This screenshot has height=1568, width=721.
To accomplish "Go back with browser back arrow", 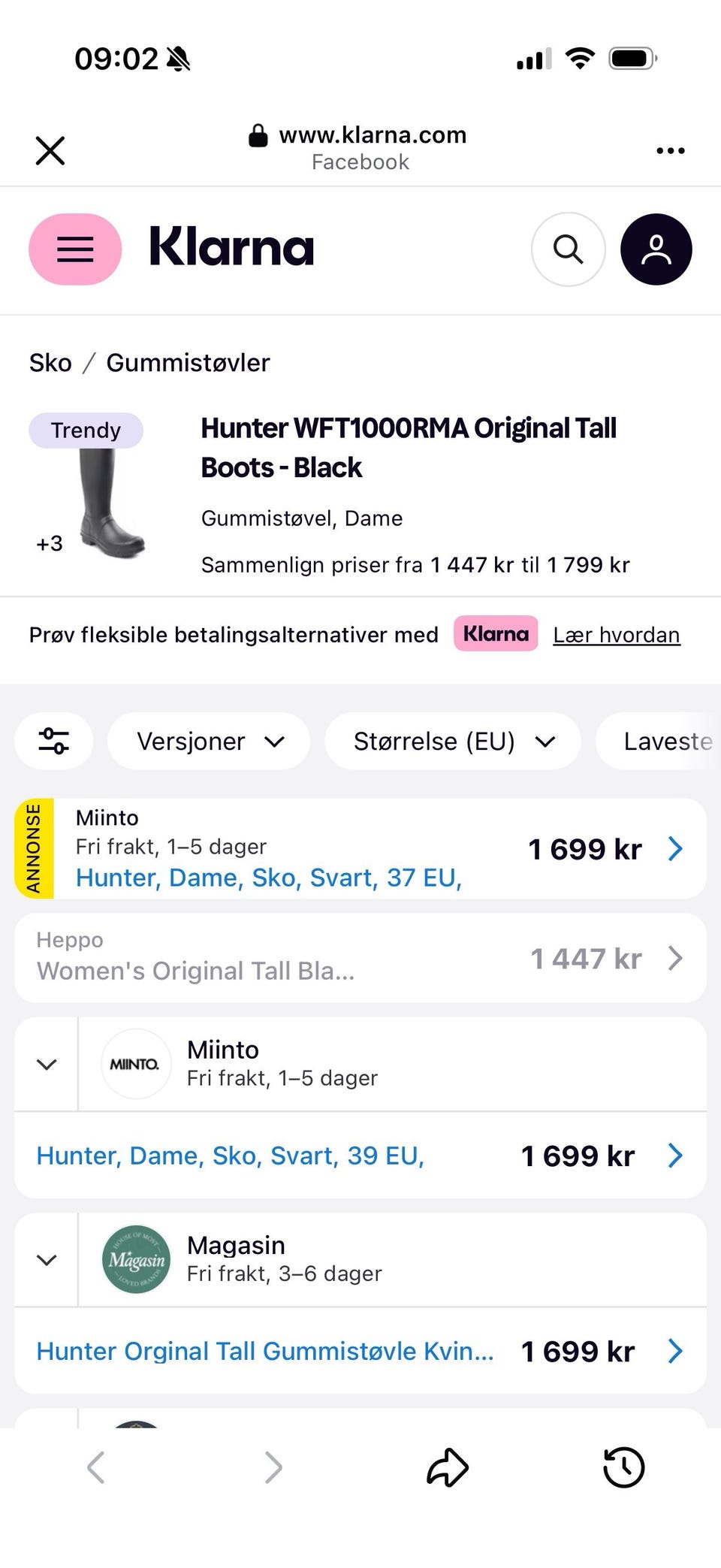I will coord(95,1467).
